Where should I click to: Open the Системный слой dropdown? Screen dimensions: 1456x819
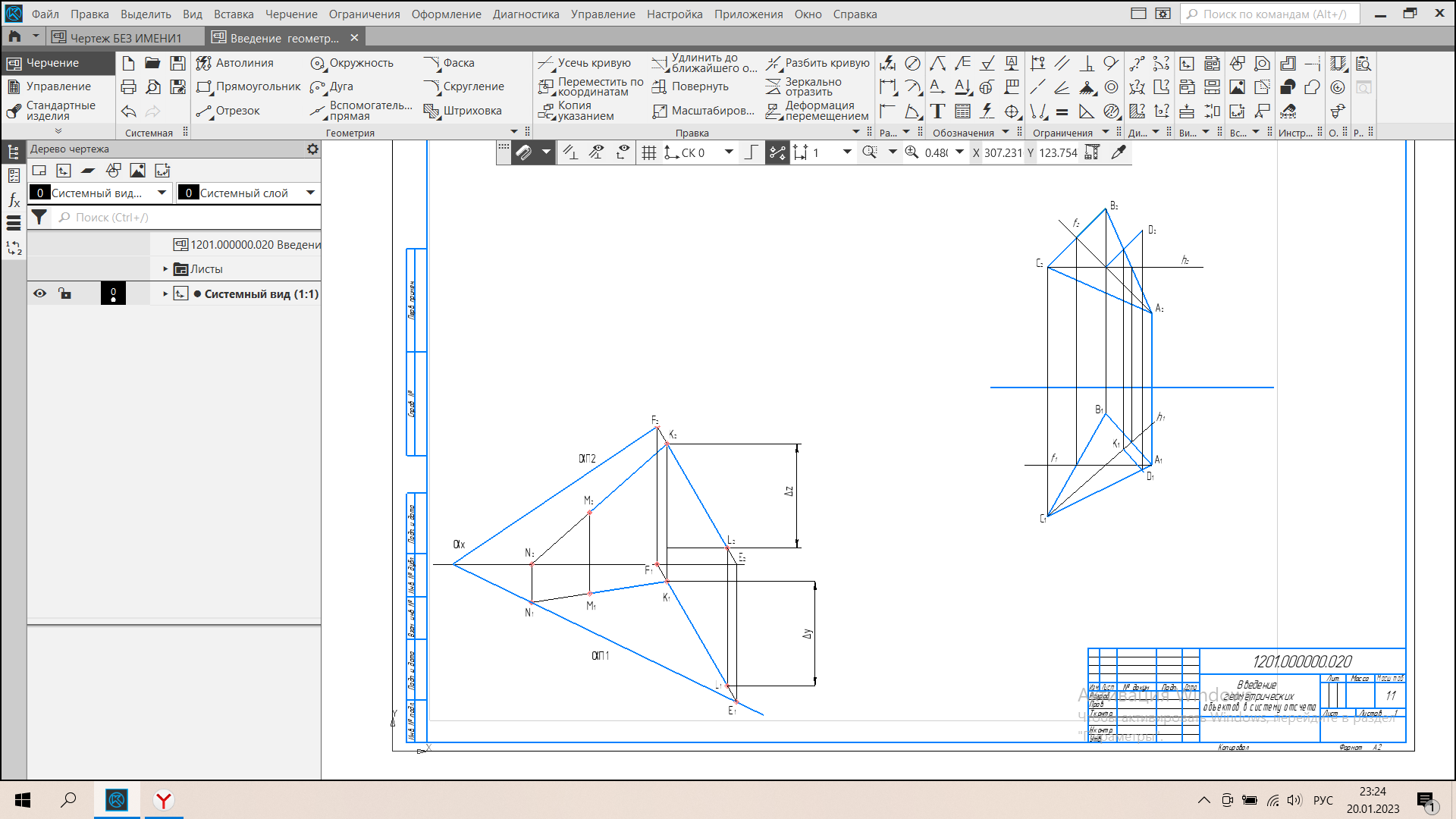[310, 193]
